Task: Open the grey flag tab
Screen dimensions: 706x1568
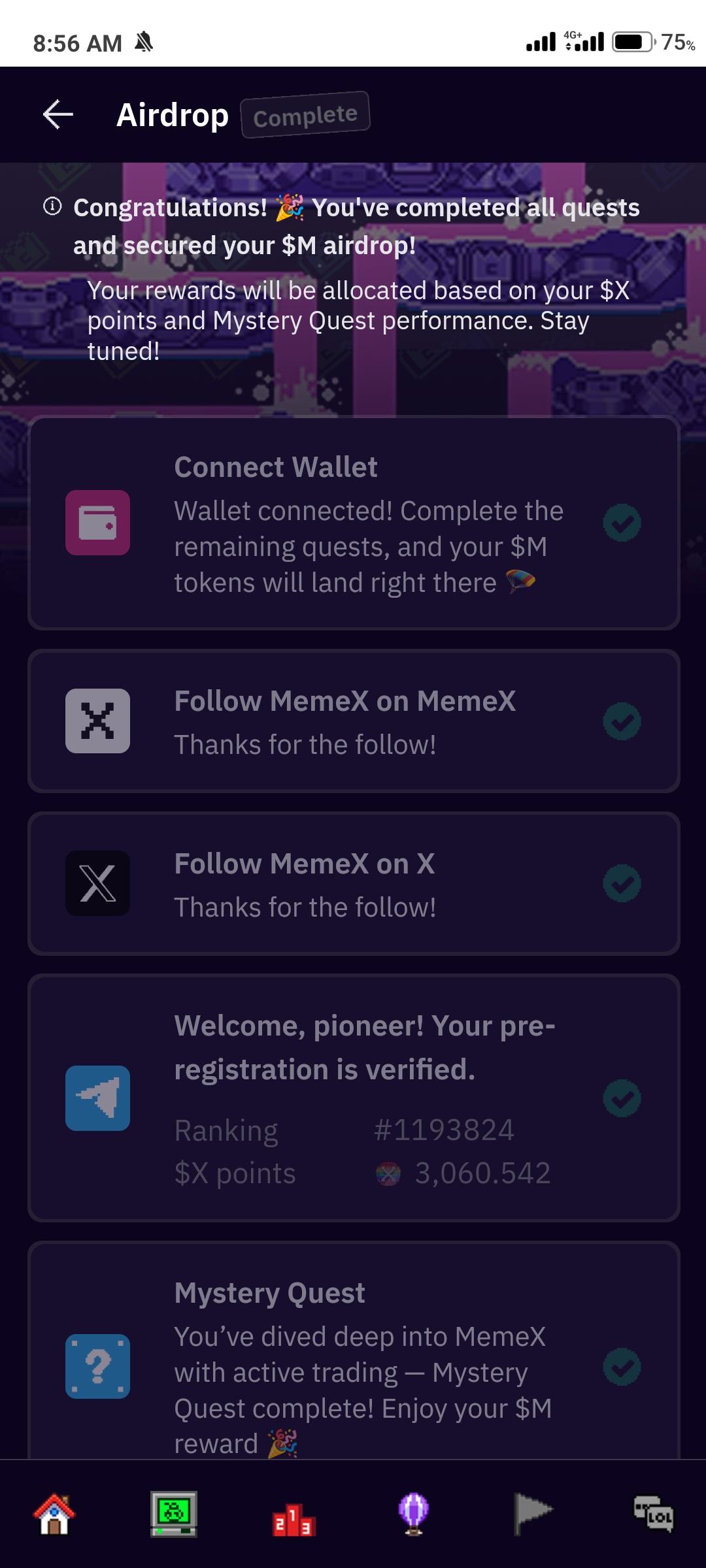Action: tap(532, 1513)
